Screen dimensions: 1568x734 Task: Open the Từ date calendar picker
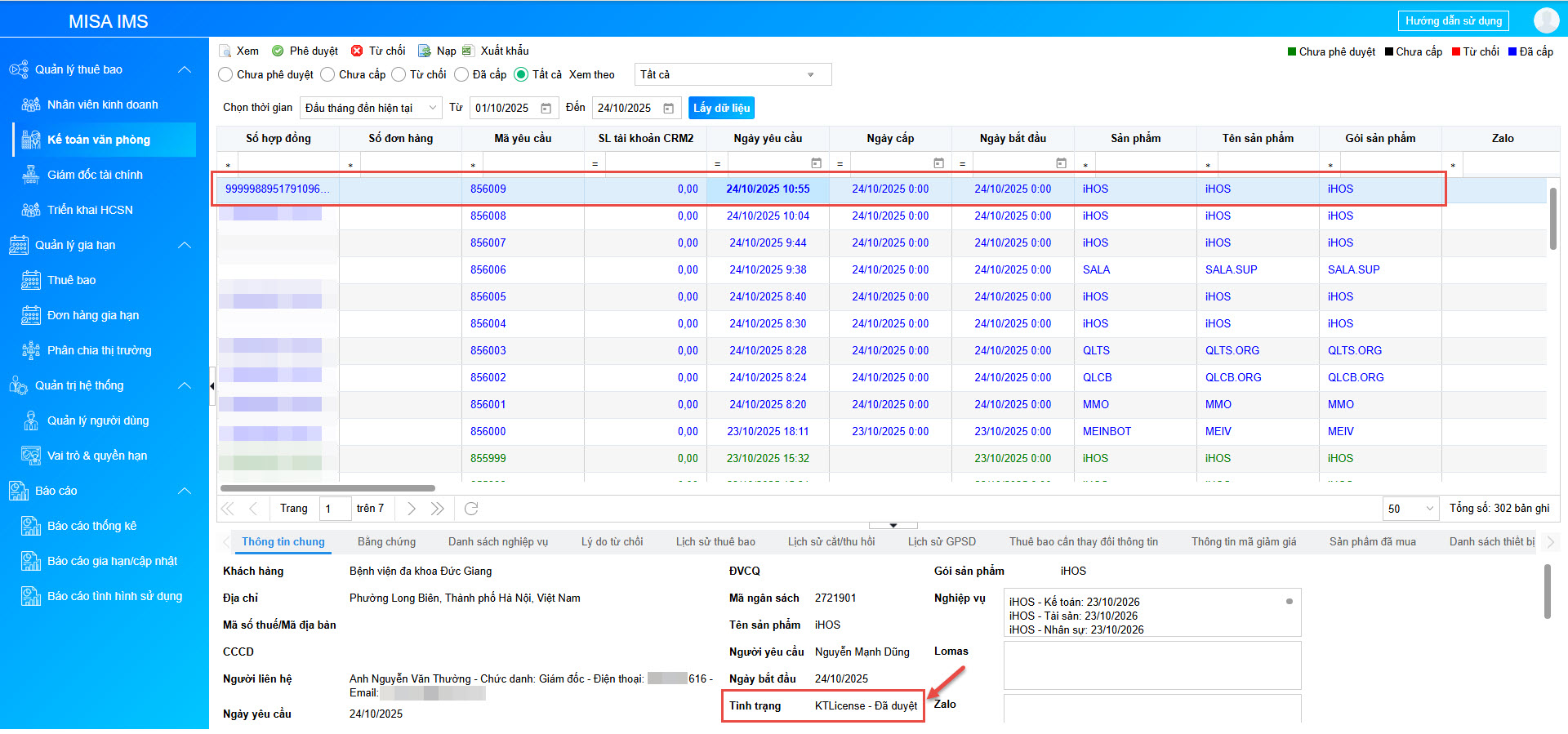[x=546, y=109]
